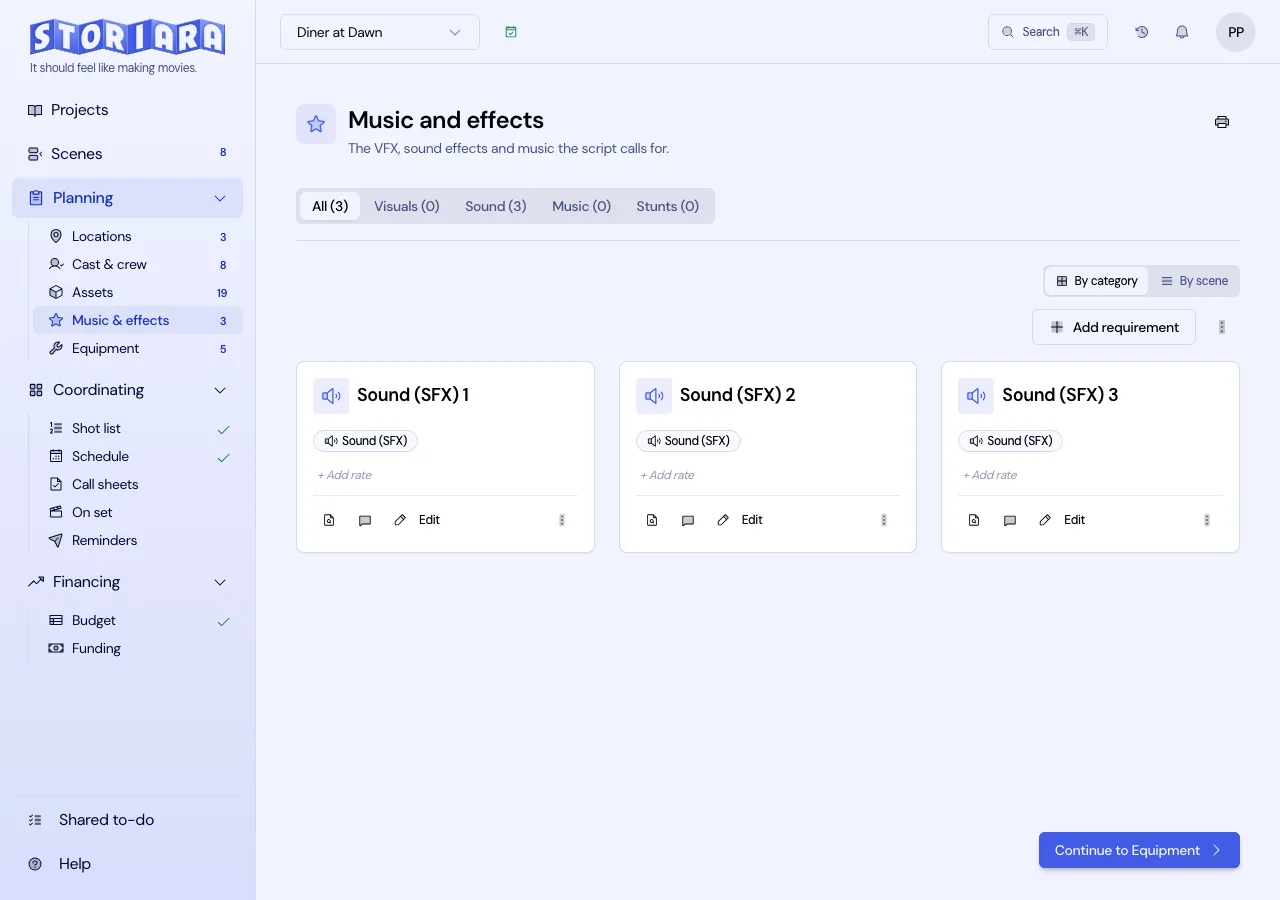Print the Music and effects page
This screenshot has height=900, width=1280.
(1222, 122)
